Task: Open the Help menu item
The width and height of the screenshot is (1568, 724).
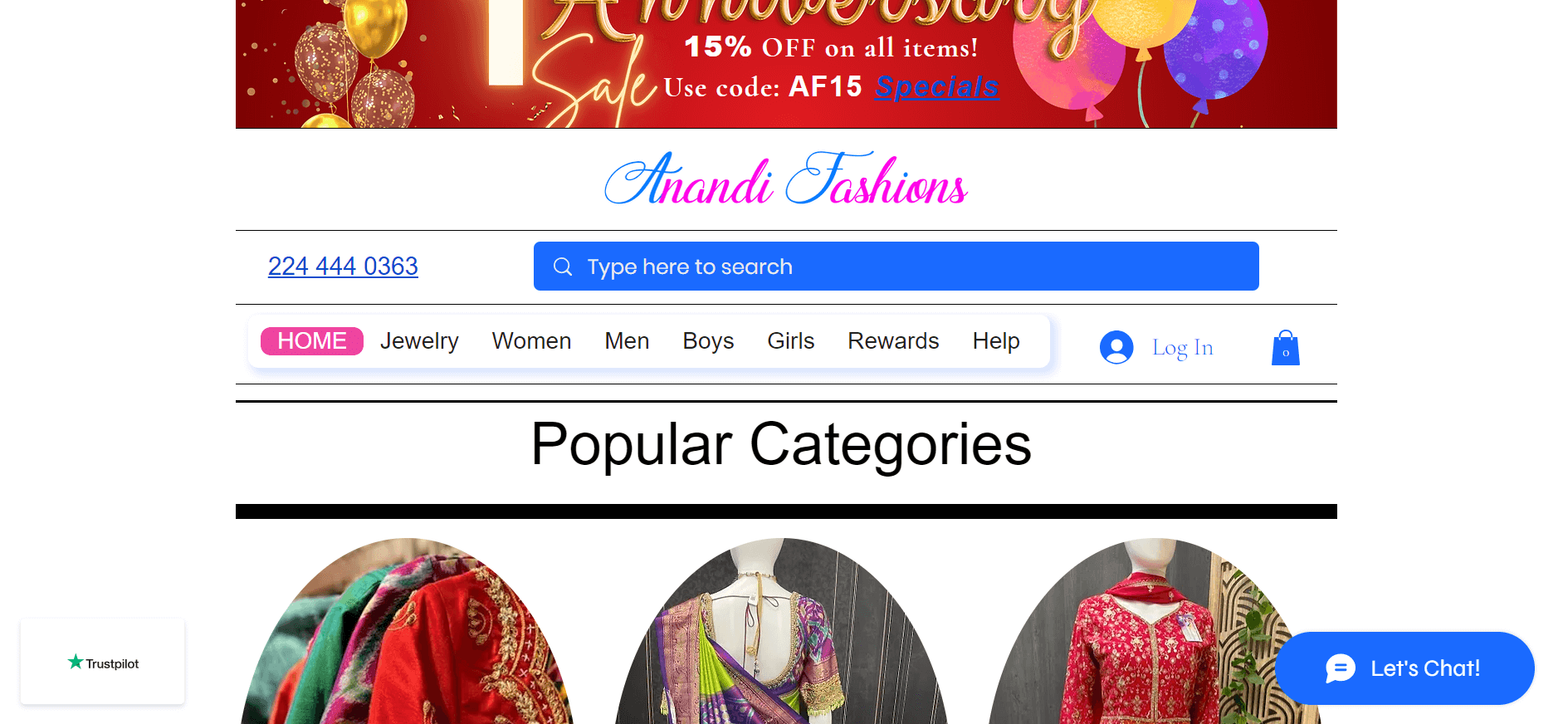Action: (996, 341)
